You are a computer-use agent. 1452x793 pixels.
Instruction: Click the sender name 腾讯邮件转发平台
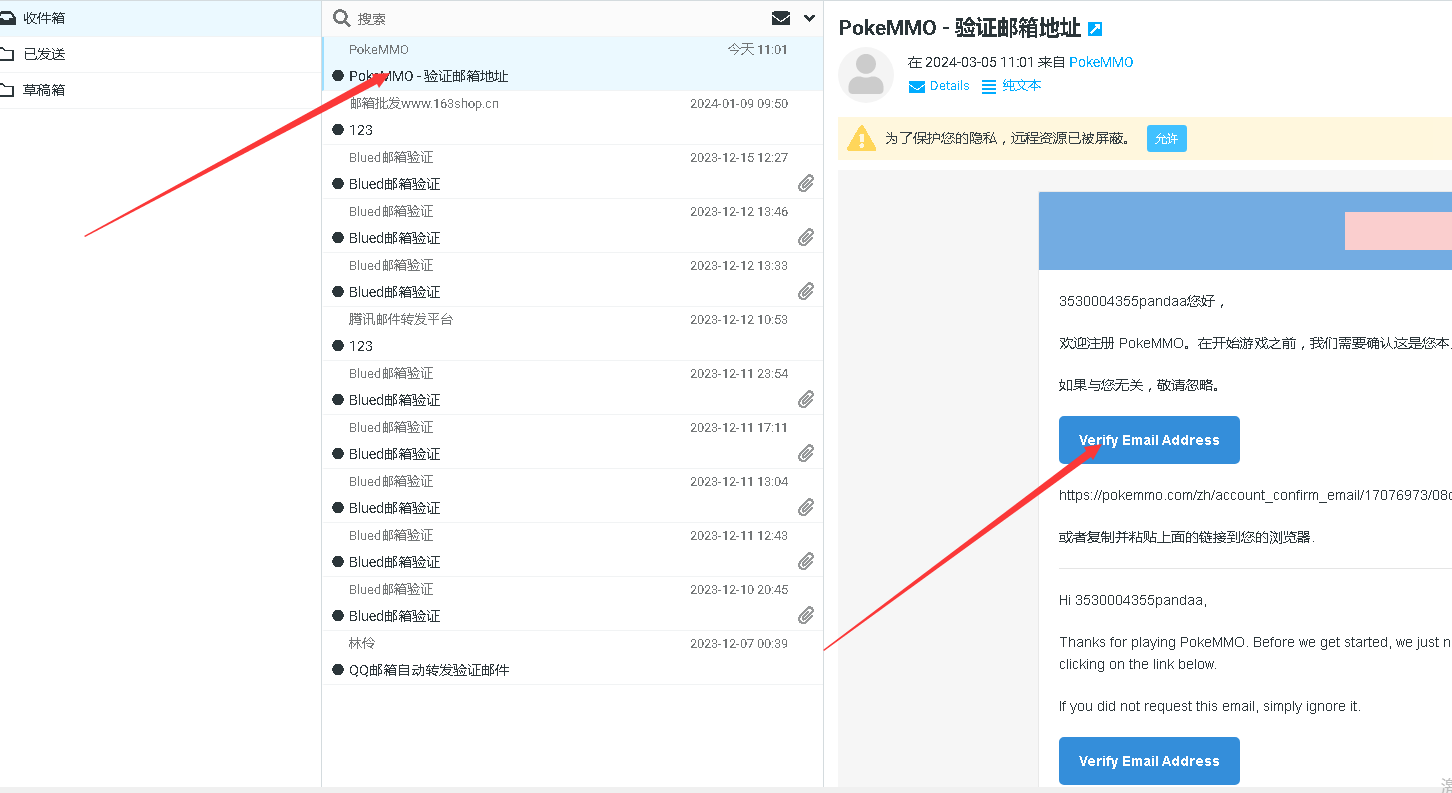pyautogui.click(x=401, y=319)
